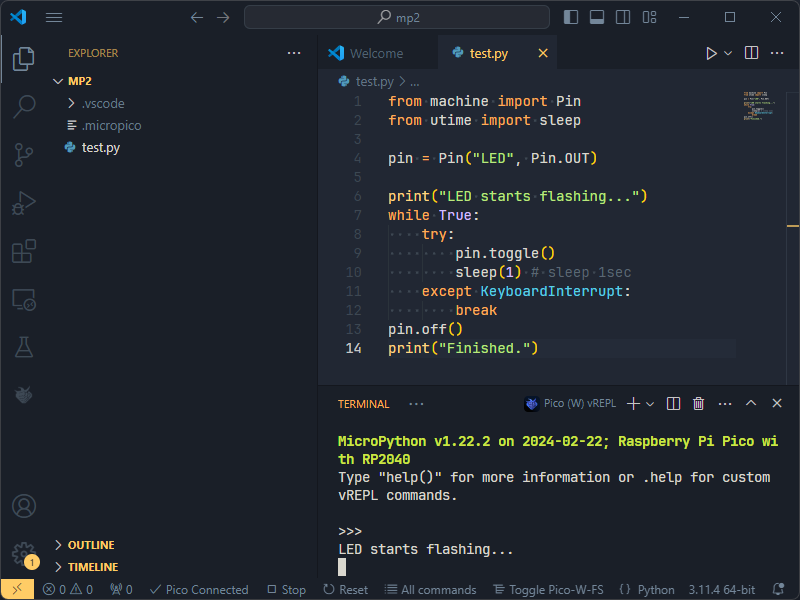Open Run and Debug view
This screenshot has width=800, height=600.
point(23,203)
